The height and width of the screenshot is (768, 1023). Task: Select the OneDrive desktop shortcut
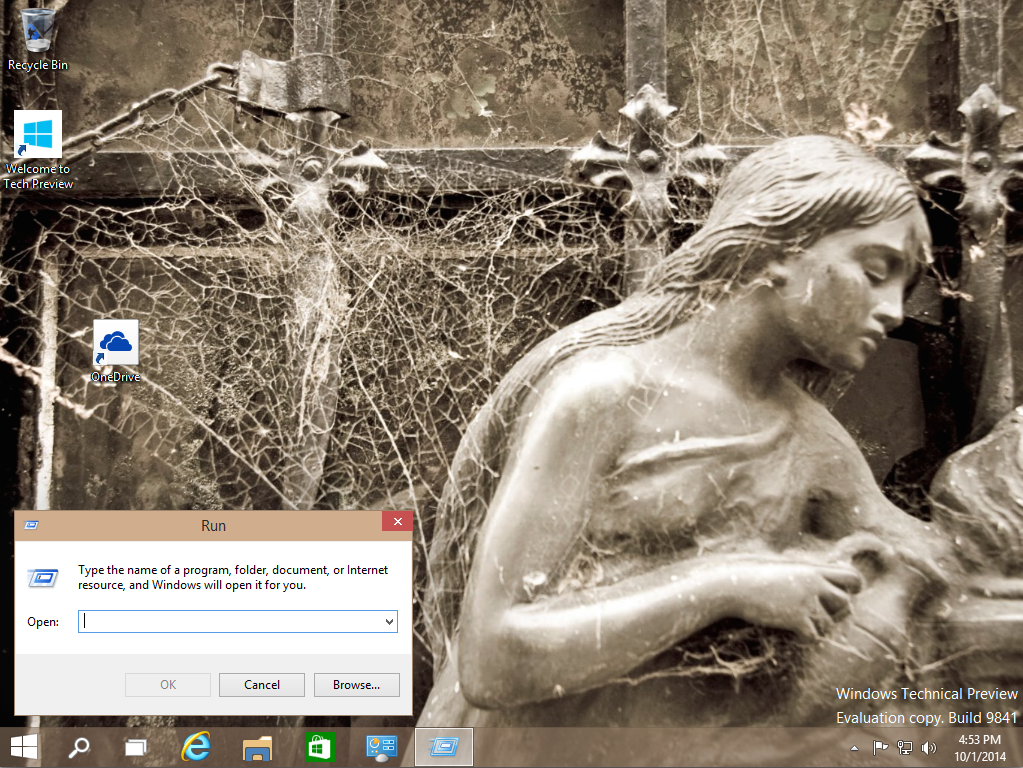point(116,351)
